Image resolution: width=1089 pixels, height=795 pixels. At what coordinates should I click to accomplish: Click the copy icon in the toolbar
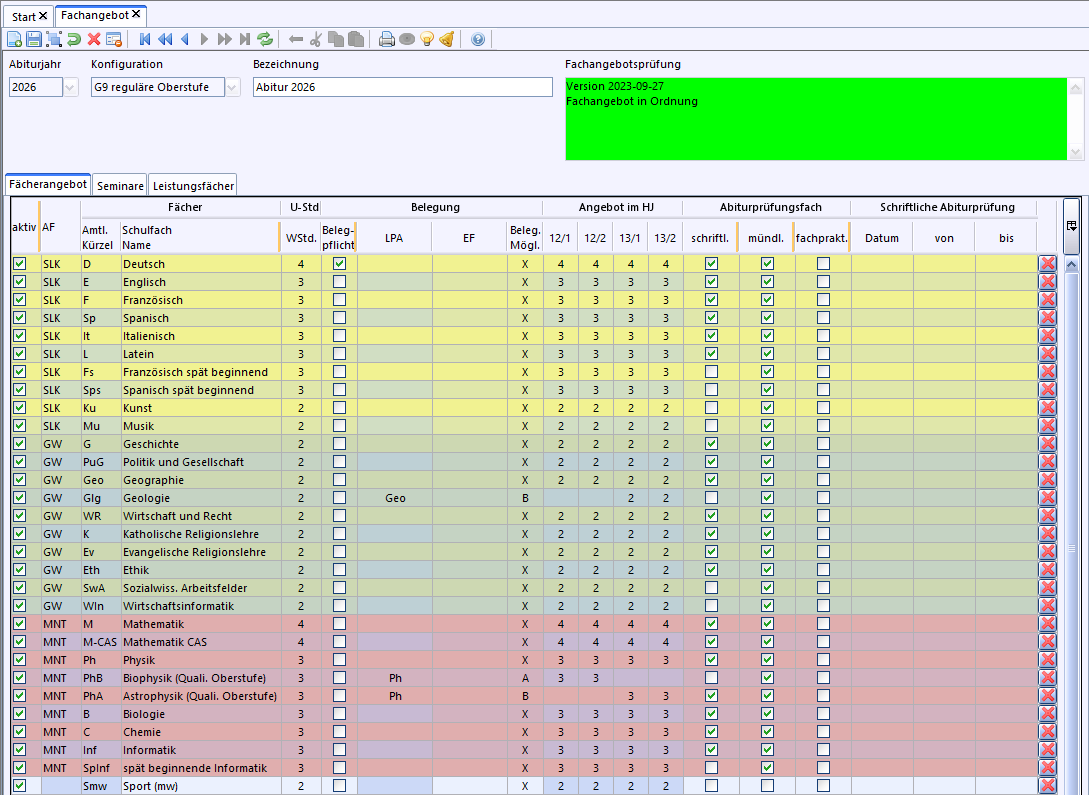click(x=336, y=40)
